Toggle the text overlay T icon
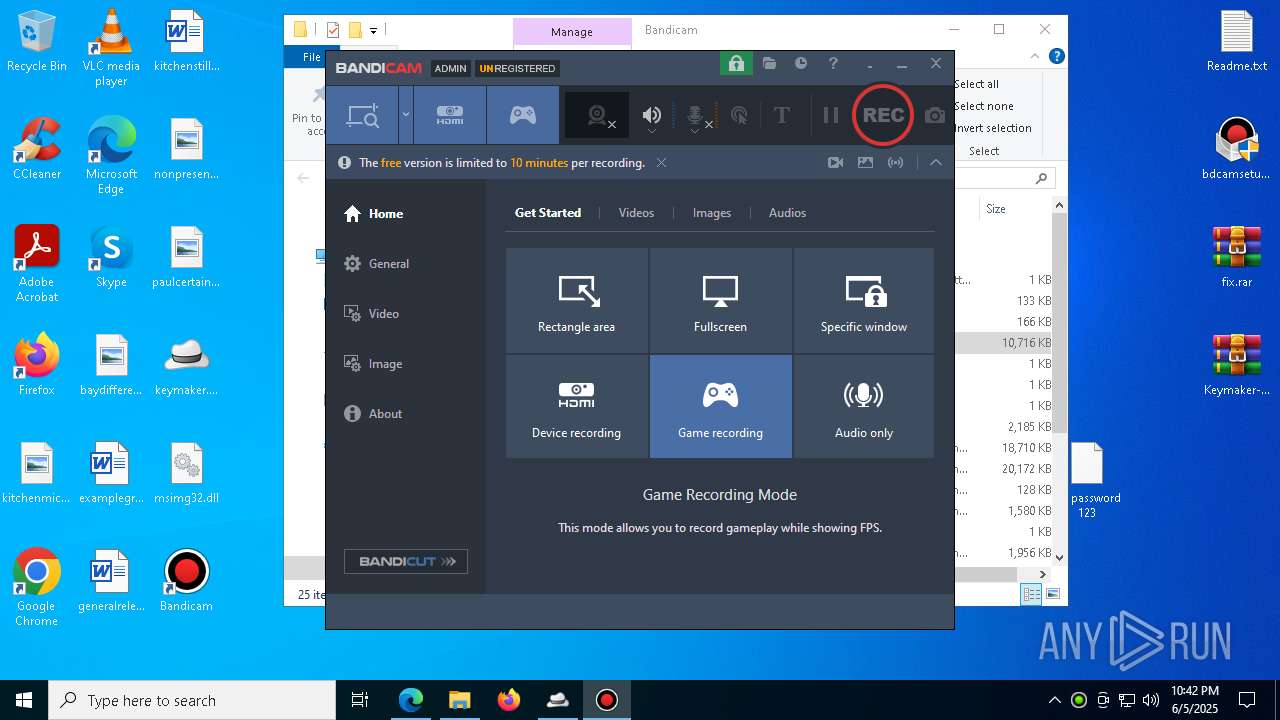Image resolution: width=1280 pixels, height=720 pixels. [782, 116]
